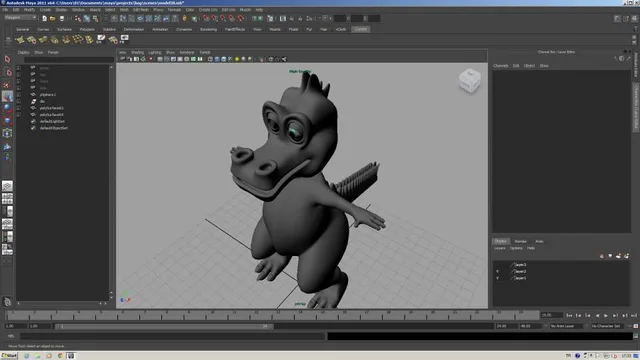Image resolution: width=640 pixels, height=360 pixels.
Task: Expand polySurface63 node in Outliner
Action: [19, 108]
